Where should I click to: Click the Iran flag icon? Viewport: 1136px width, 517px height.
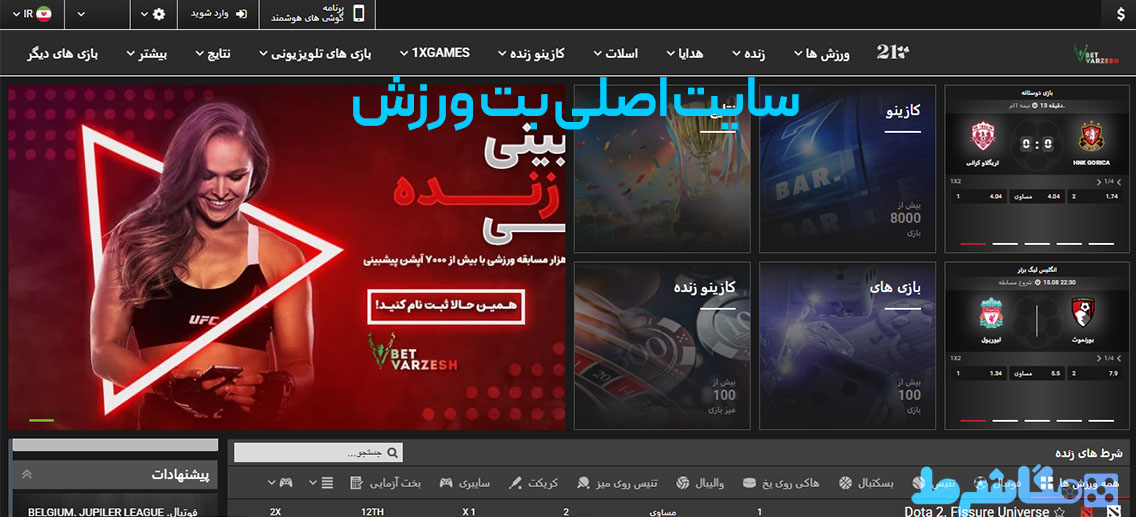click(45, 14)
